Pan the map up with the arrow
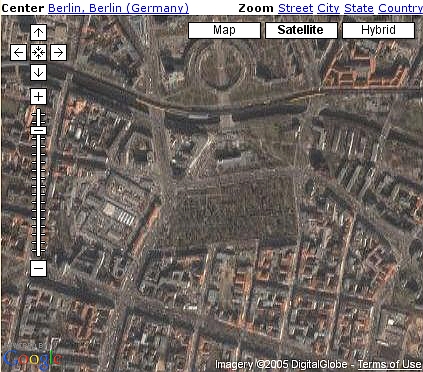 (38, 32)
